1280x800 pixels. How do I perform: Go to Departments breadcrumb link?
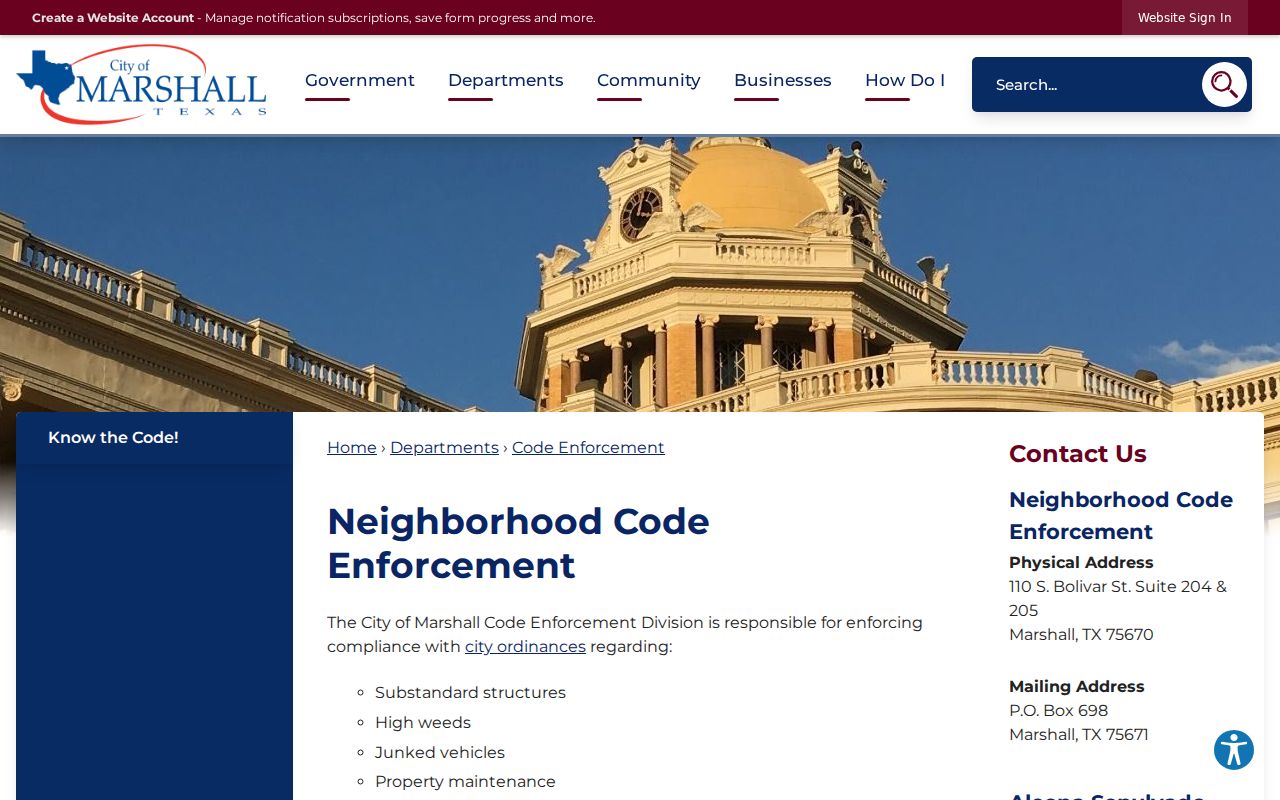click(444, 448)
